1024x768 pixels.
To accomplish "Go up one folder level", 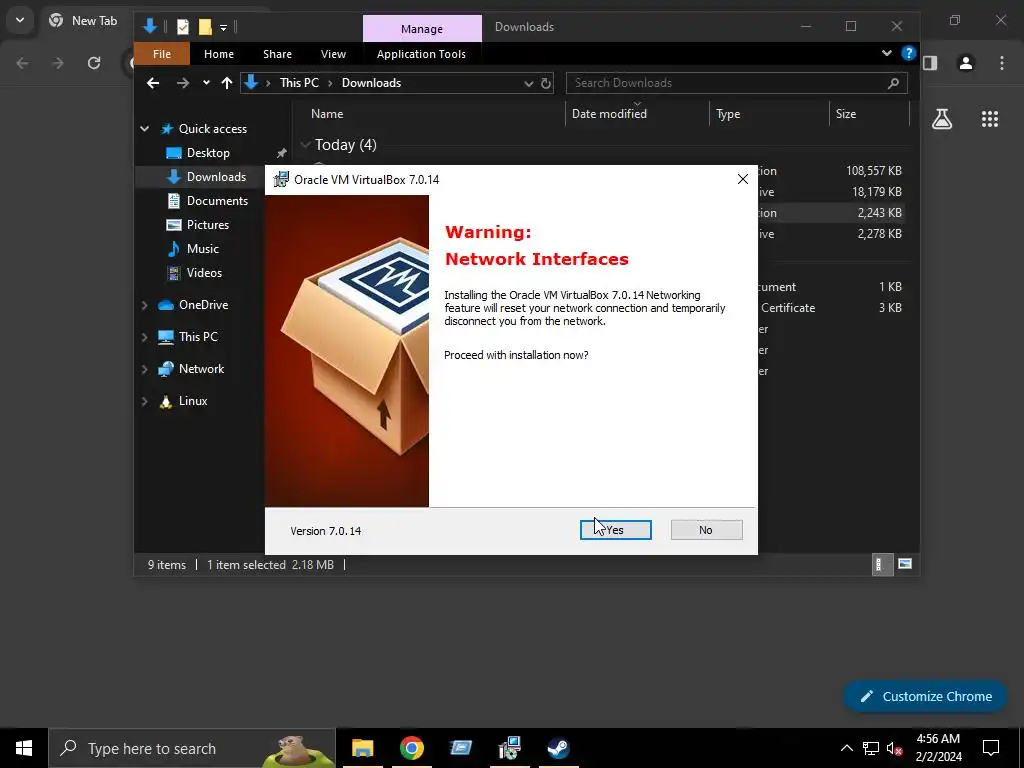I will point(227,83).
